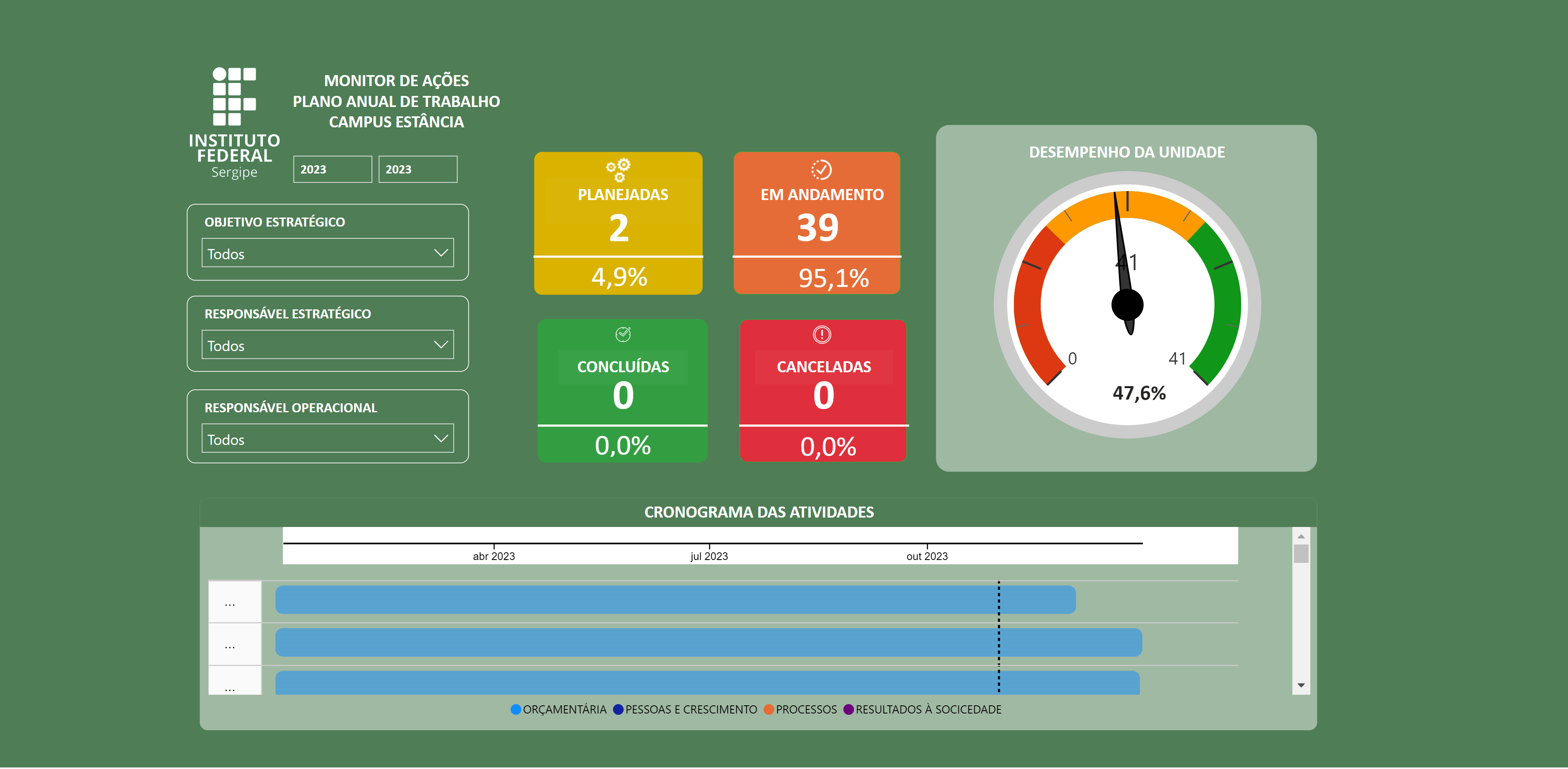Image resolution: width=1568 pixels, height=769 pixels.
Task: Click the abr 2023 timeline label
Action: [x=494, y=556]
